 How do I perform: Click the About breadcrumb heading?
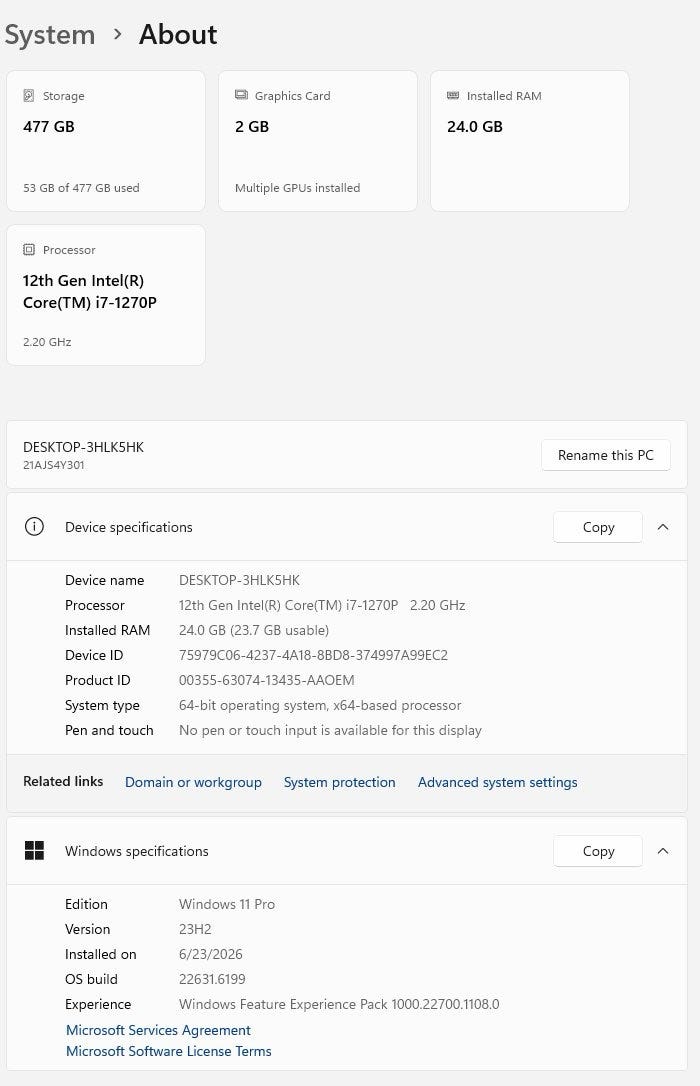pyautogui.click(x=178, y=35)
